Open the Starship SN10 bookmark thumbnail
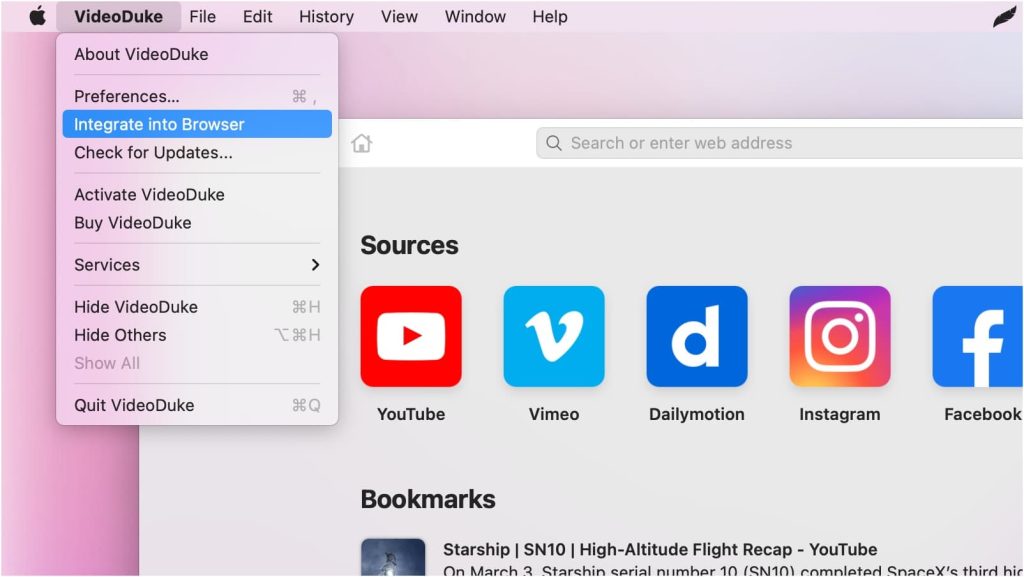The width and height of the screenshot is (1024, 577). click(393, 557)
